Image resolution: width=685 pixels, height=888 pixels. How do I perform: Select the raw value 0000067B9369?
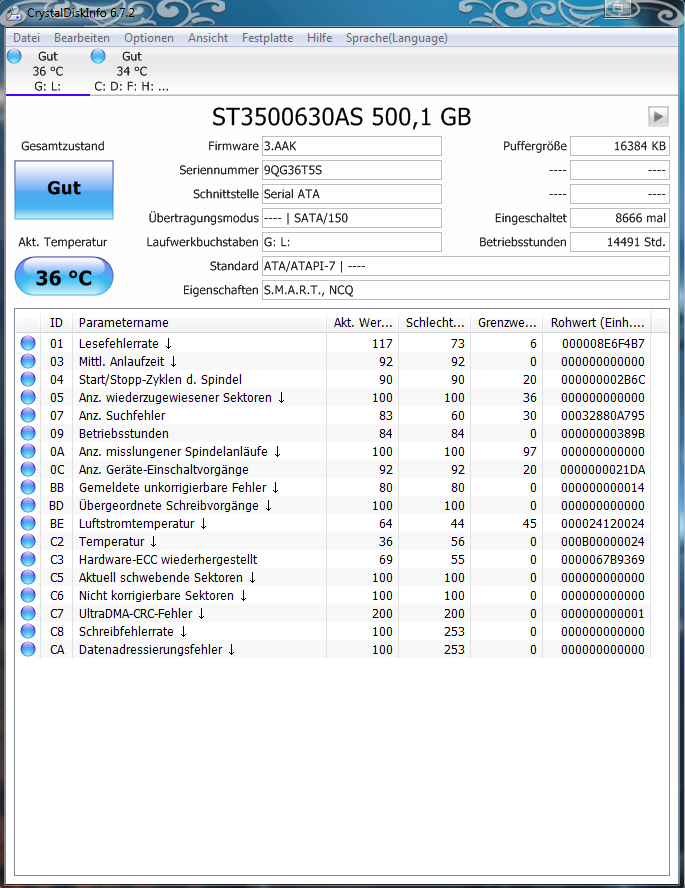tap(603, 560)
